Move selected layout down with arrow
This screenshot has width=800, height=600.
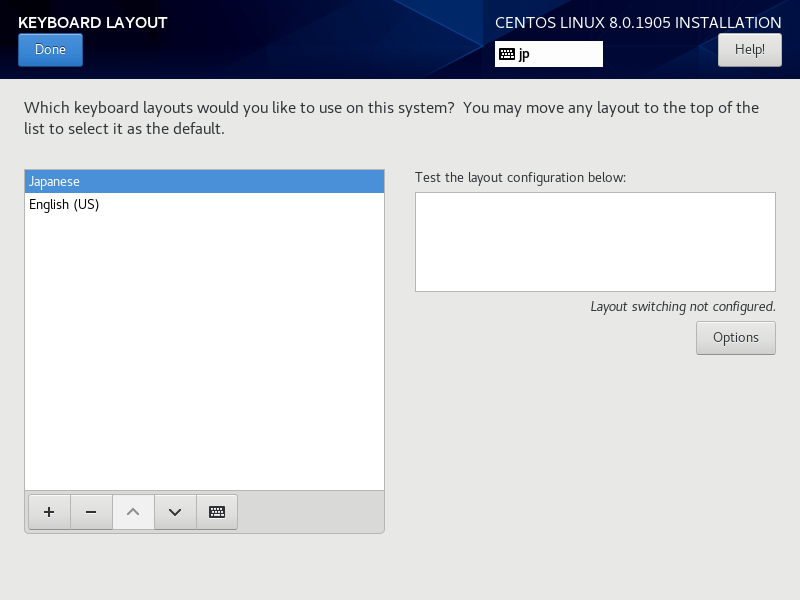click(175, 512)
